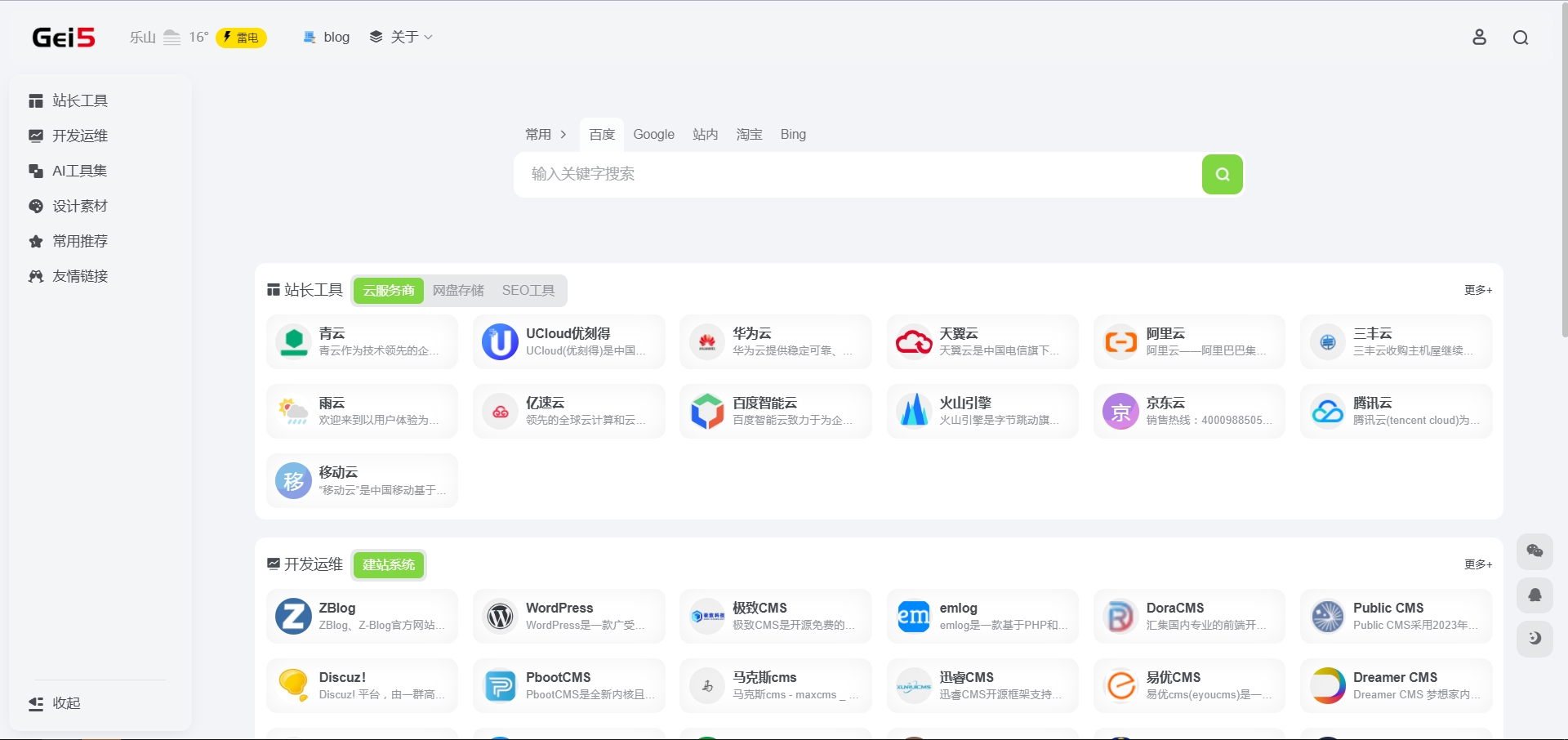Image resolution: width=1568 pixels, height=740 pixels.
Task: Focus the 输入关键字搜索 input field
Action: 857,174
